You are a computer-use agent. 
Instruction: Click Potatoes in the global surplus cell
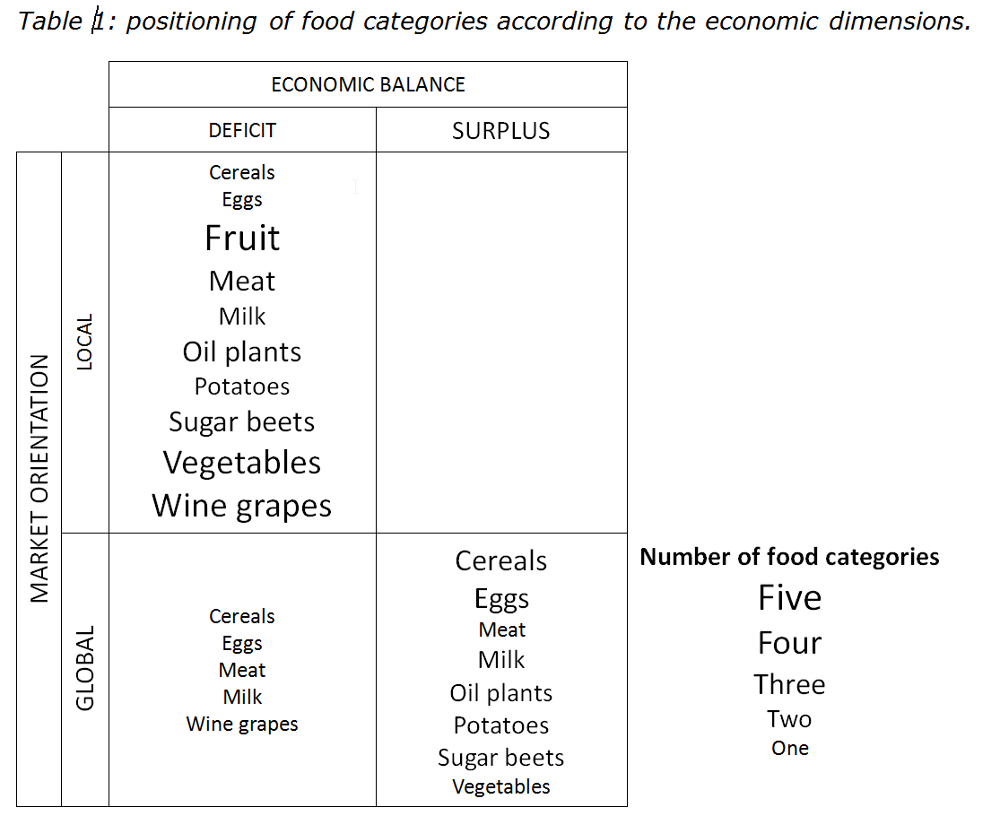click(x=501, y=726)
